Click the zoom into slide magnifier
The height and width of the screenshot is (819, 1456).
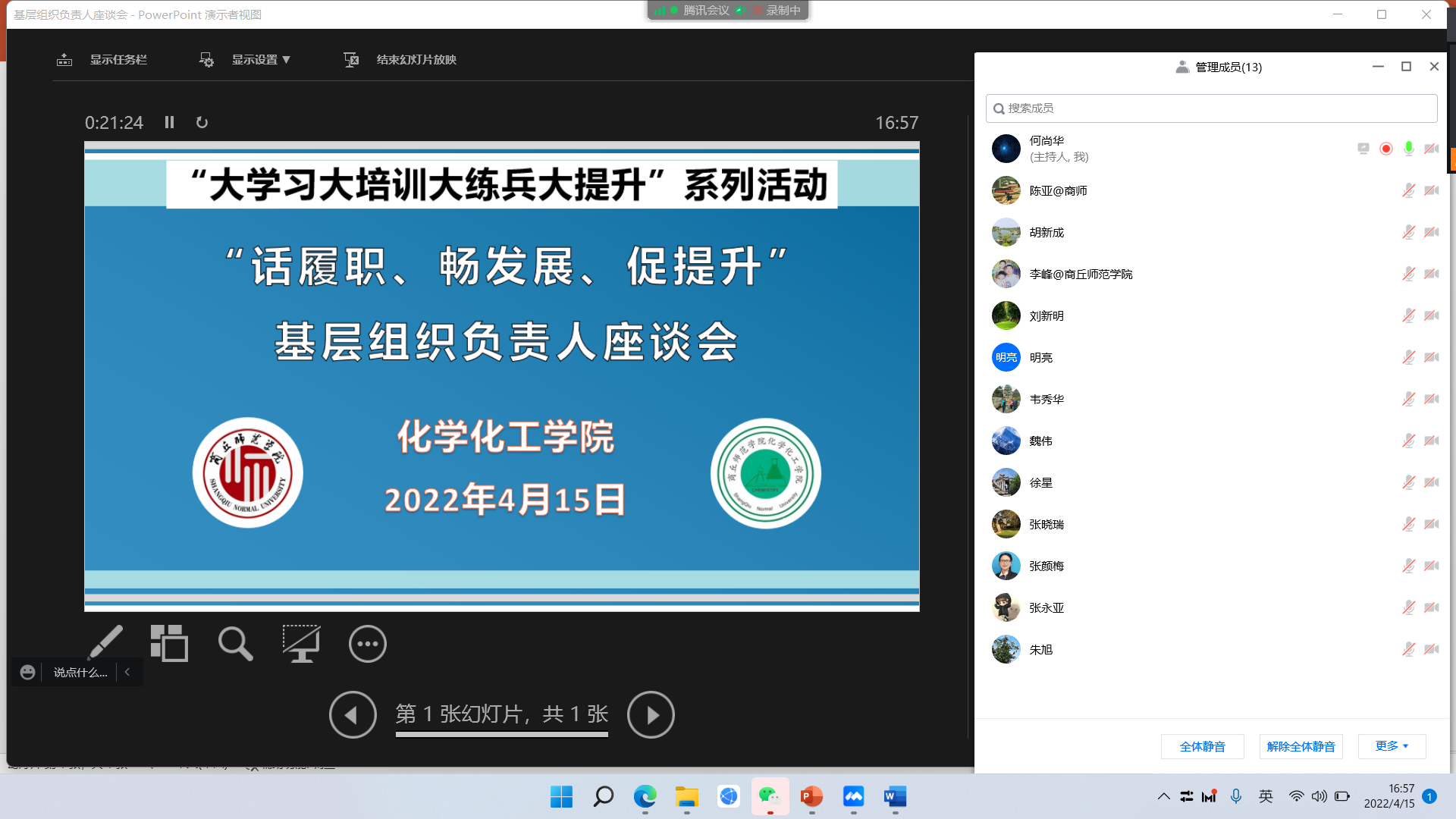(x=235, y=643)
